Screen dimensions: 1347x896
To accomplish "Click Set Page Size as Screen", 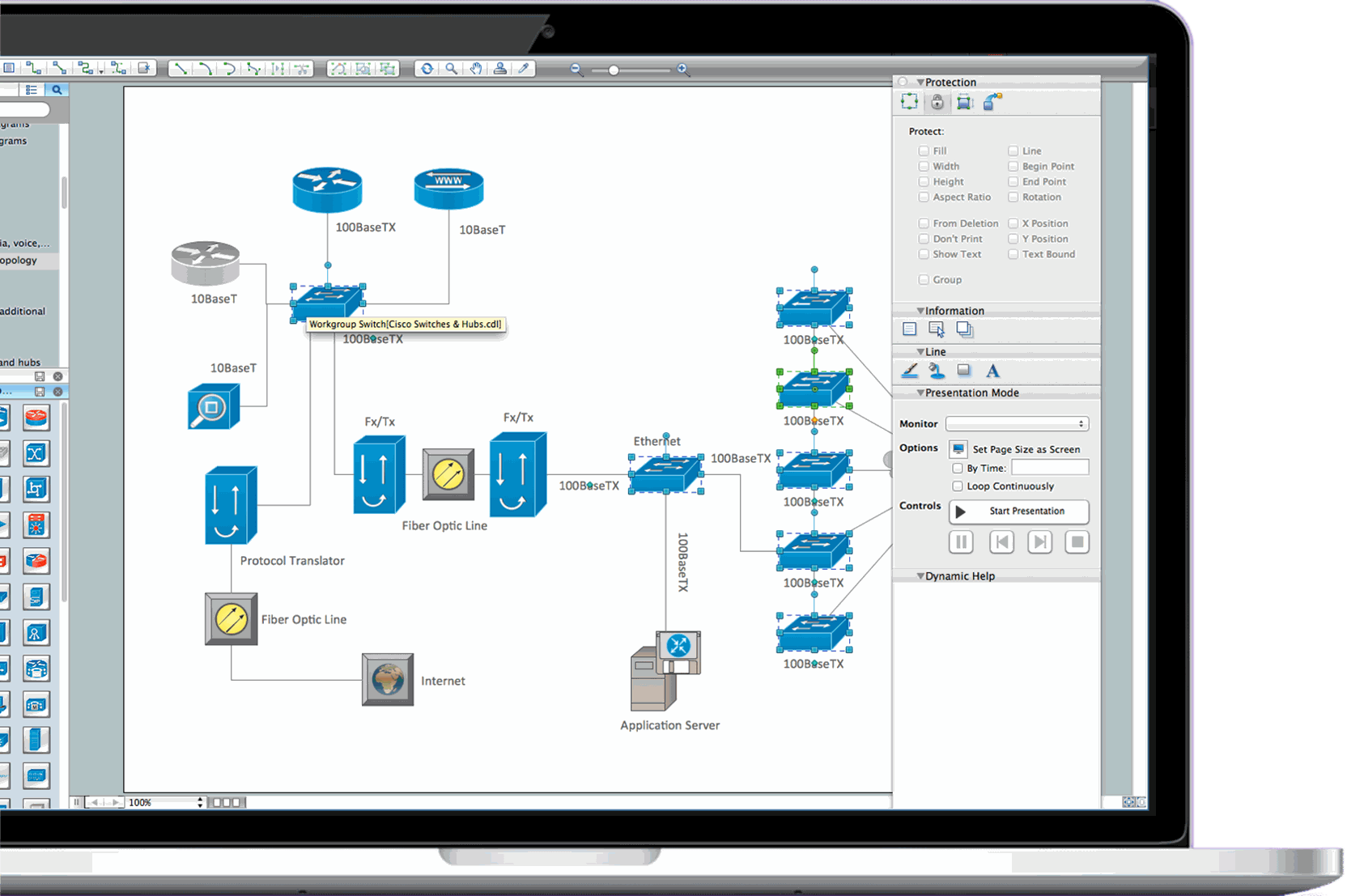I will [x=958, y=449].
